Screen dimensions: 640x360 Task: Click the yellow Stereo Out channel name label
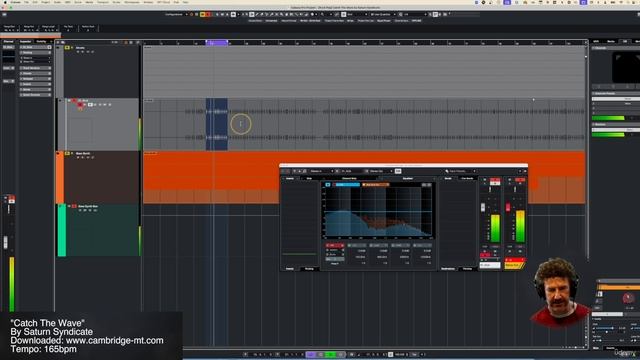click(x=513, y=265)
